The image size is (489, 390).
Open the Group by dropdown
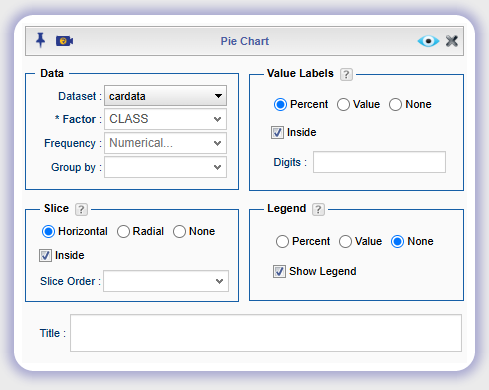(165, 167)
